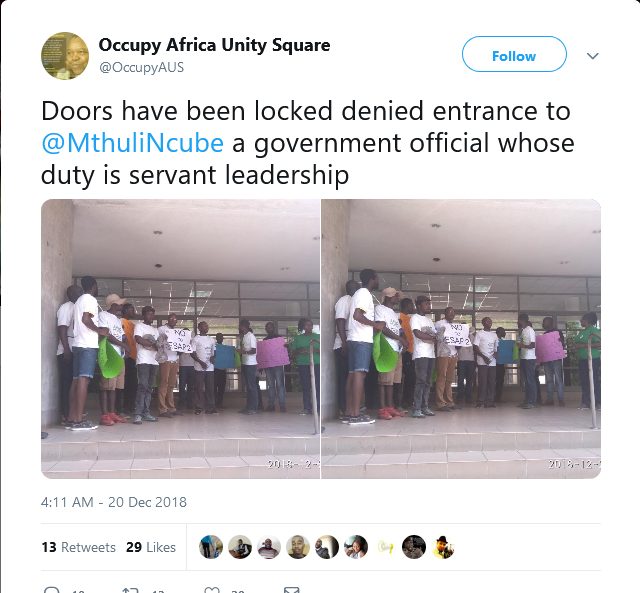The width and height of the screenshot is (640, 593).
Task: Open the fourth liker avatar
Action: pyautogui.click(x=298, y=547)
